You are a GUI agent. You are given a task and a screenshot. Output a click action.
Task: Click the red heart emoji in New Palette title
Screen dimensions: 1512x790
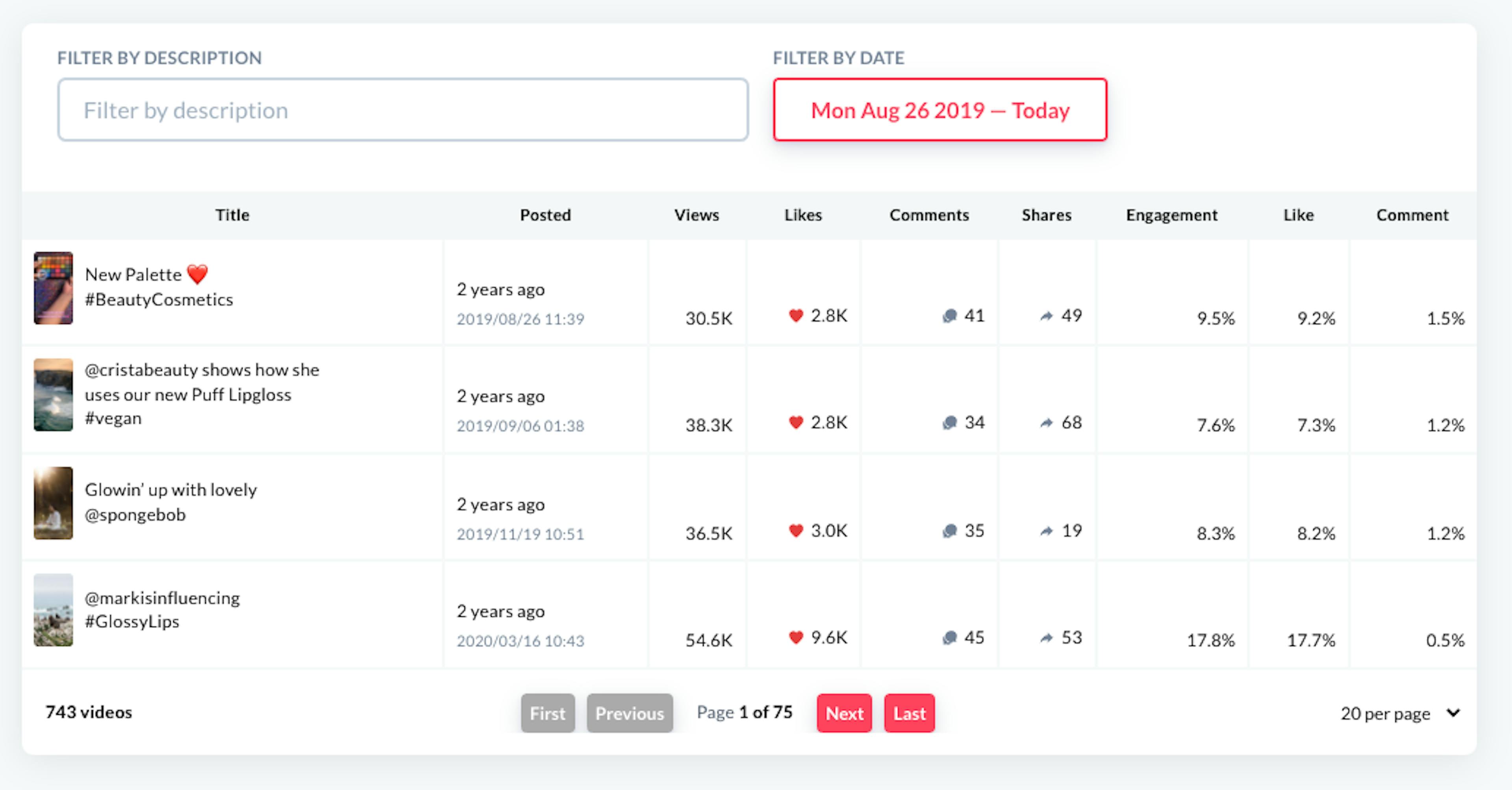pyautogui.click(x=197, y=274)
